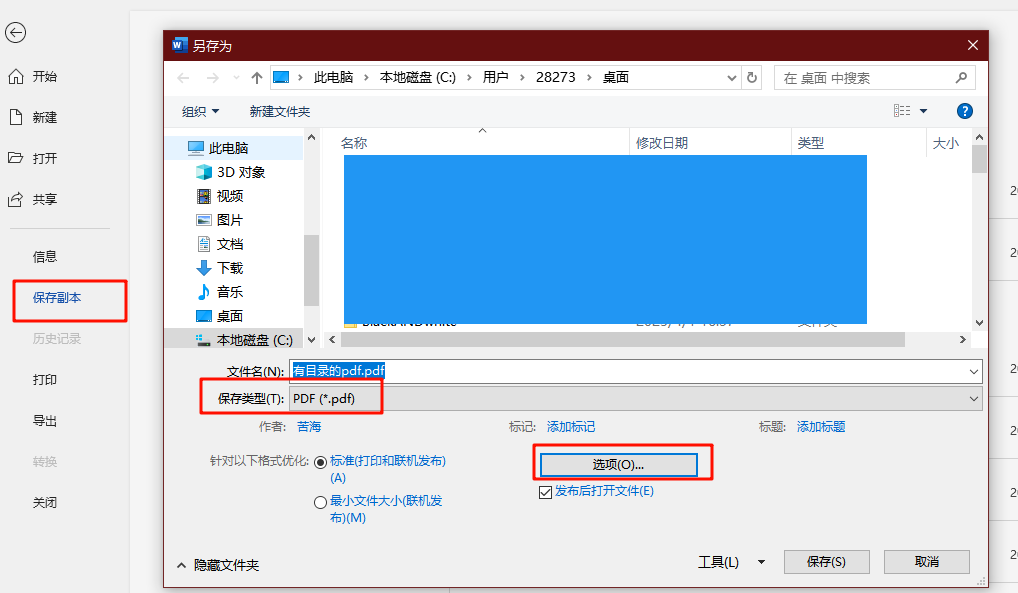This screenshot has width=1018, height=593.
Task: Click 此电脑 in address breadcrumb
Action: [334, 77]
